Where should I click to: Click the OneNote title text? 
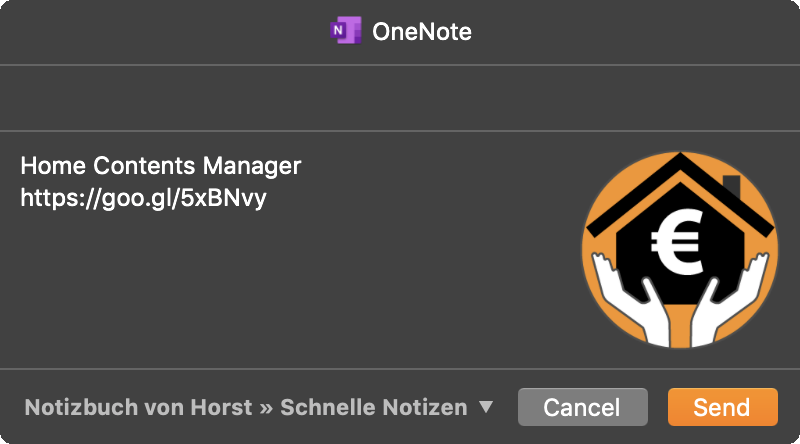pyautogui.click(x=422, y=32)
